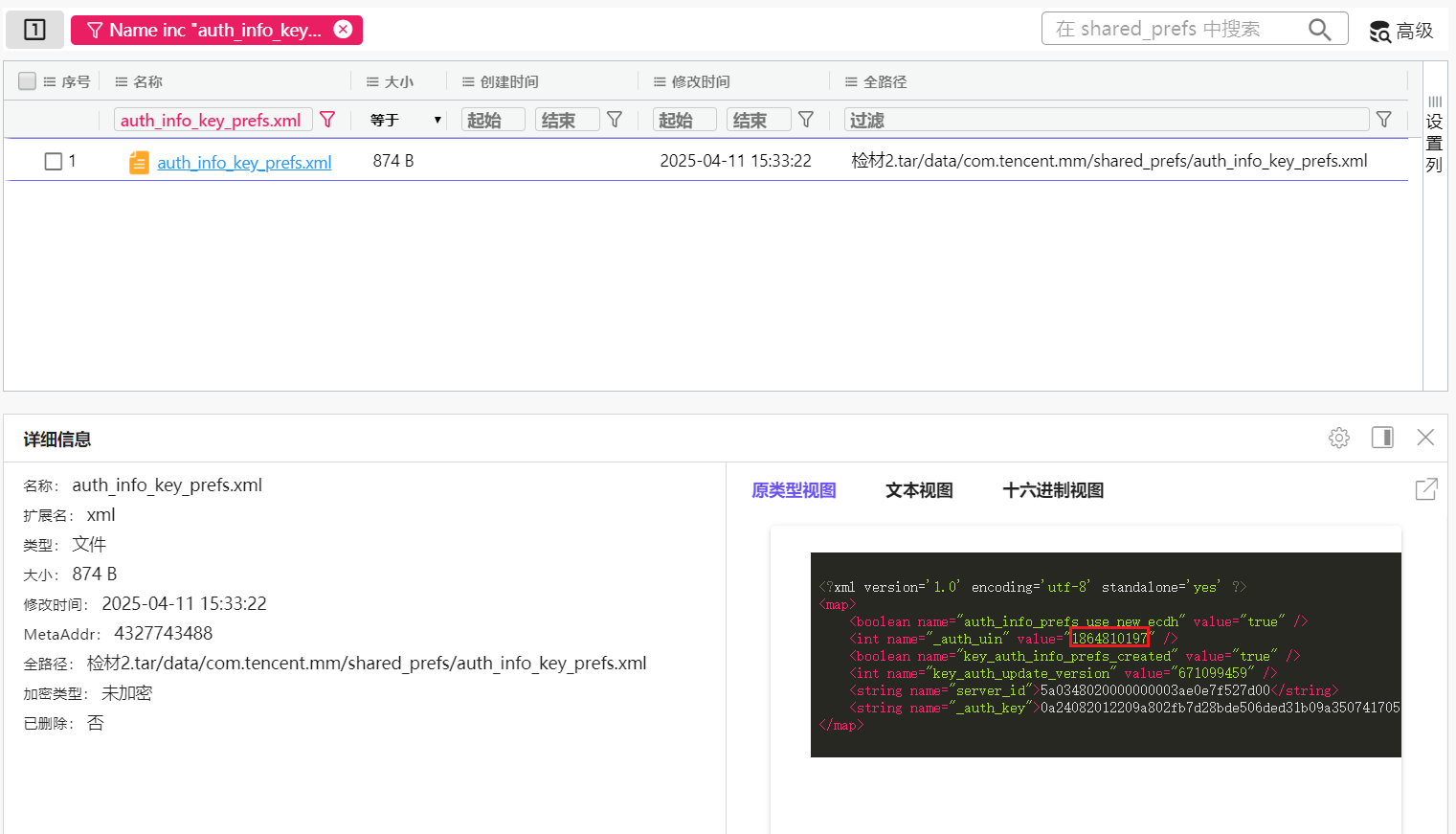Click the tab number 1 button

coord(34,30)
